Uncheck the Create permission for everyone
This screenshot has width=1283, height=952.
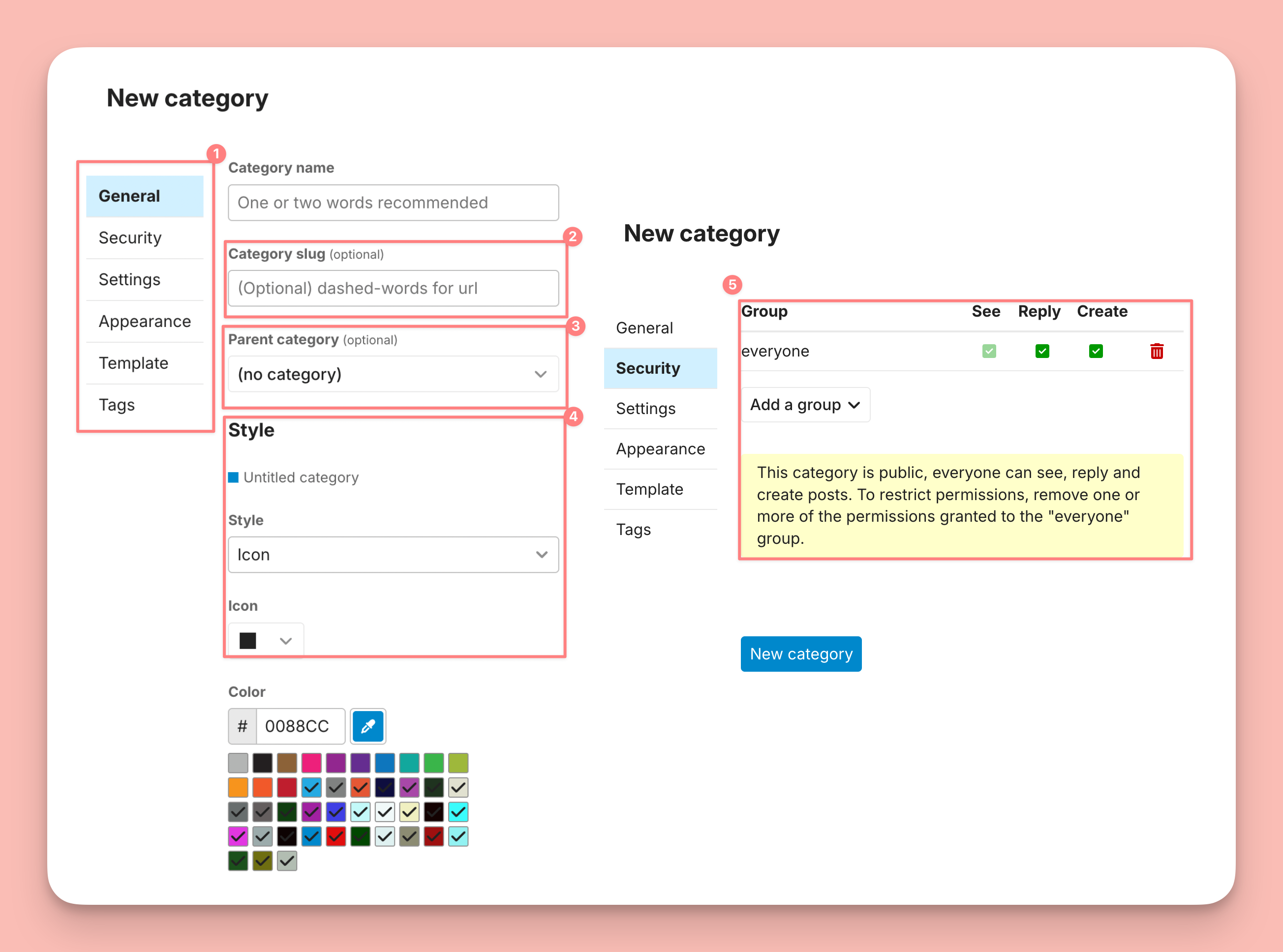point(1096,351)
